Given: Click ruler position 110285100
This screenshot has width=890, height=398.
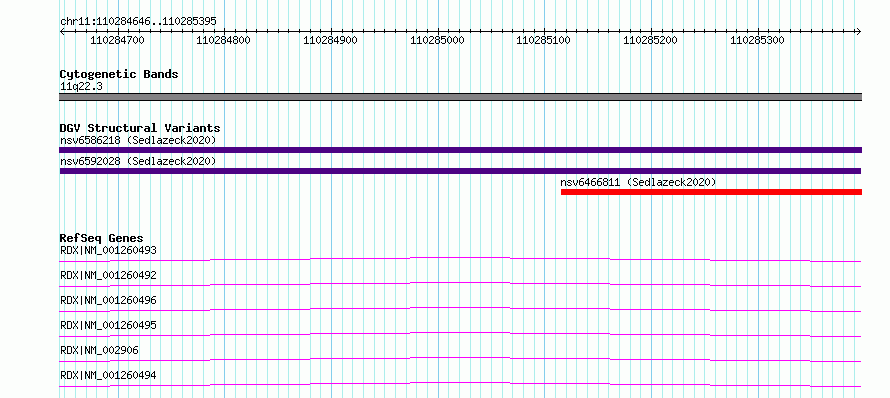Looking at the screenshot, I should (543, 40).
